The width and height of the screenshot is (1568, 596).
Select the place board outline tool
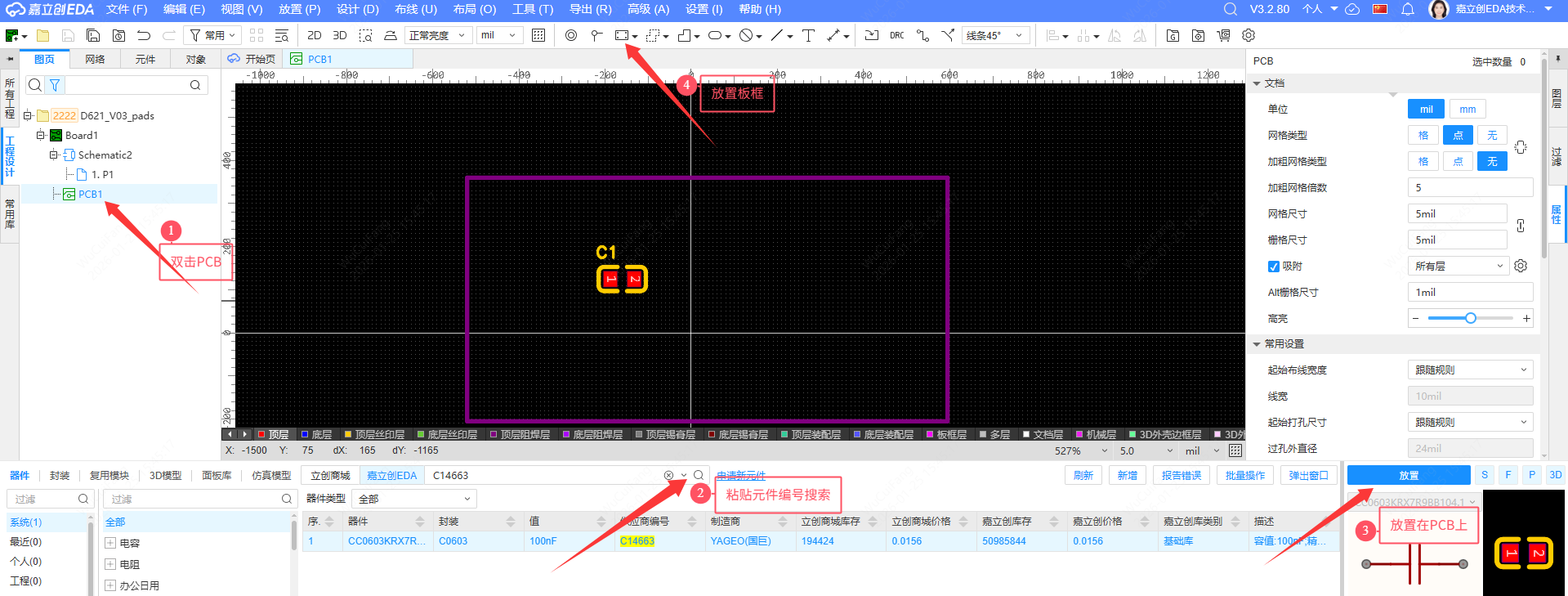pos(622,35)
